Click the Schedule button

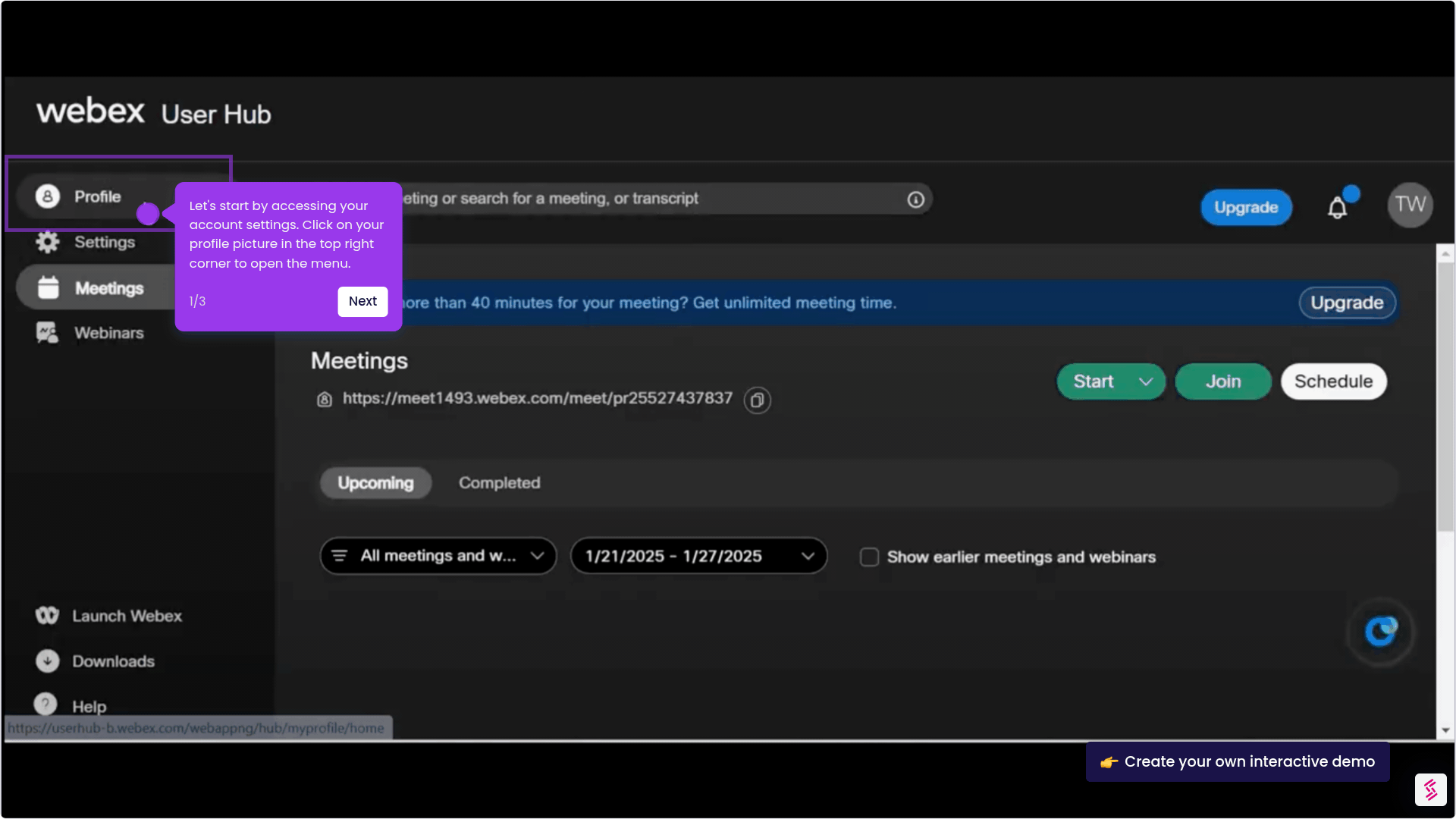point(1333,381)
